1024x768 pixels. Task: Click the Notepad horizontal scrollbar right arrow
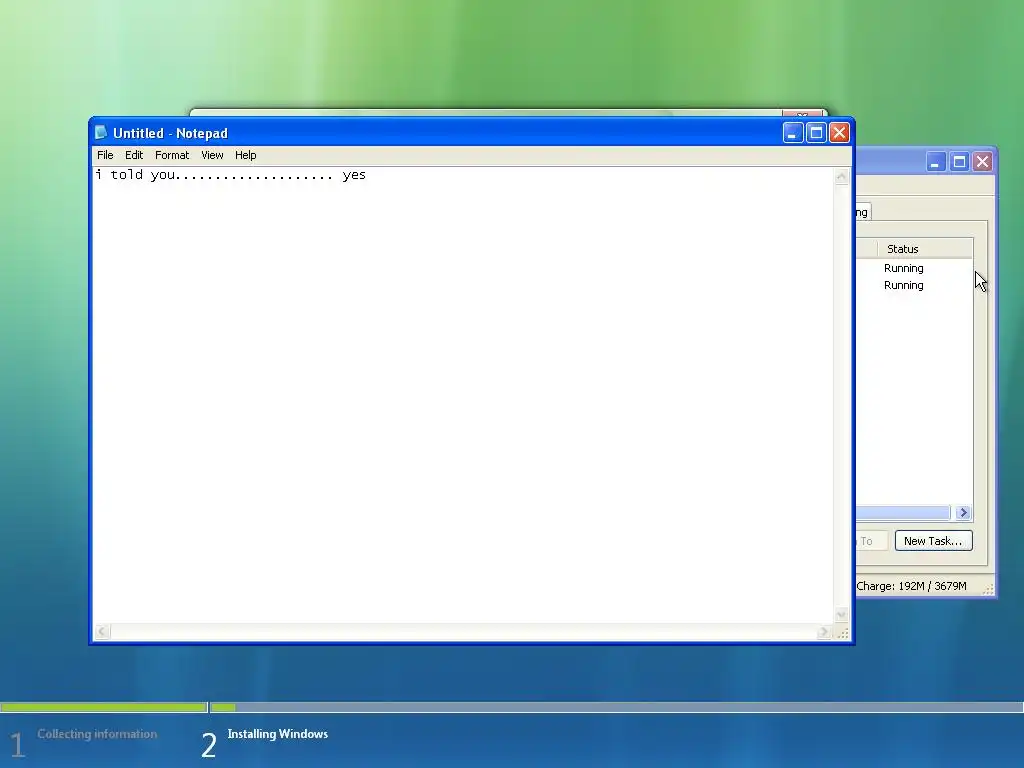tap(824, 632)
